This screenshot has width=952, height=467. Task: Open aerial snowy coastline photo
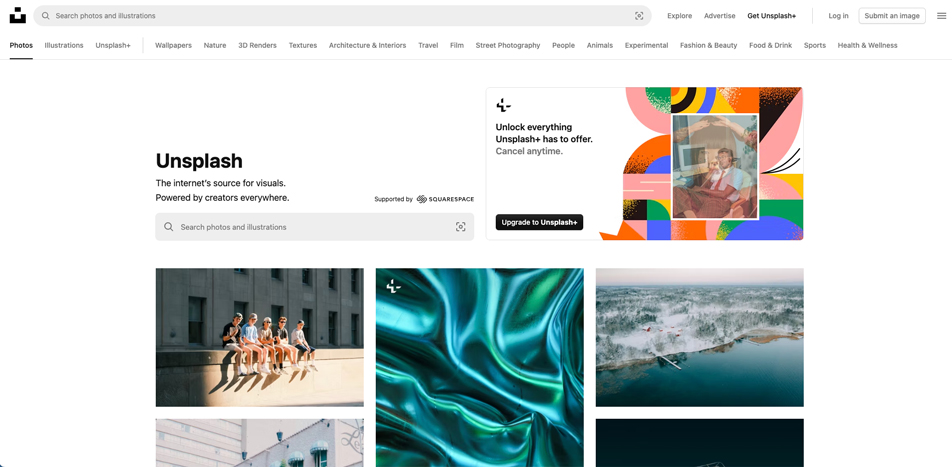(699, 337)
